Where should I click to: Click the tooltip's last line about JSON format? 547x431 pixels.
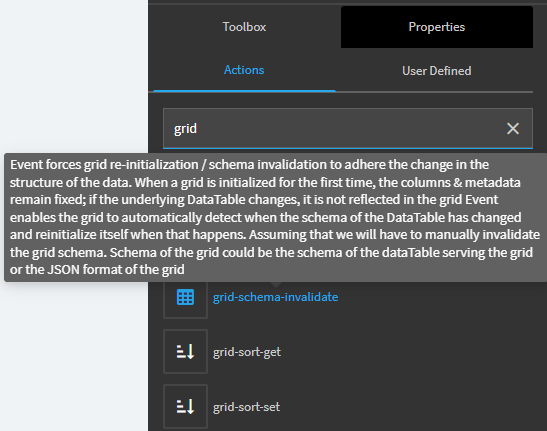tap(97, 269)
